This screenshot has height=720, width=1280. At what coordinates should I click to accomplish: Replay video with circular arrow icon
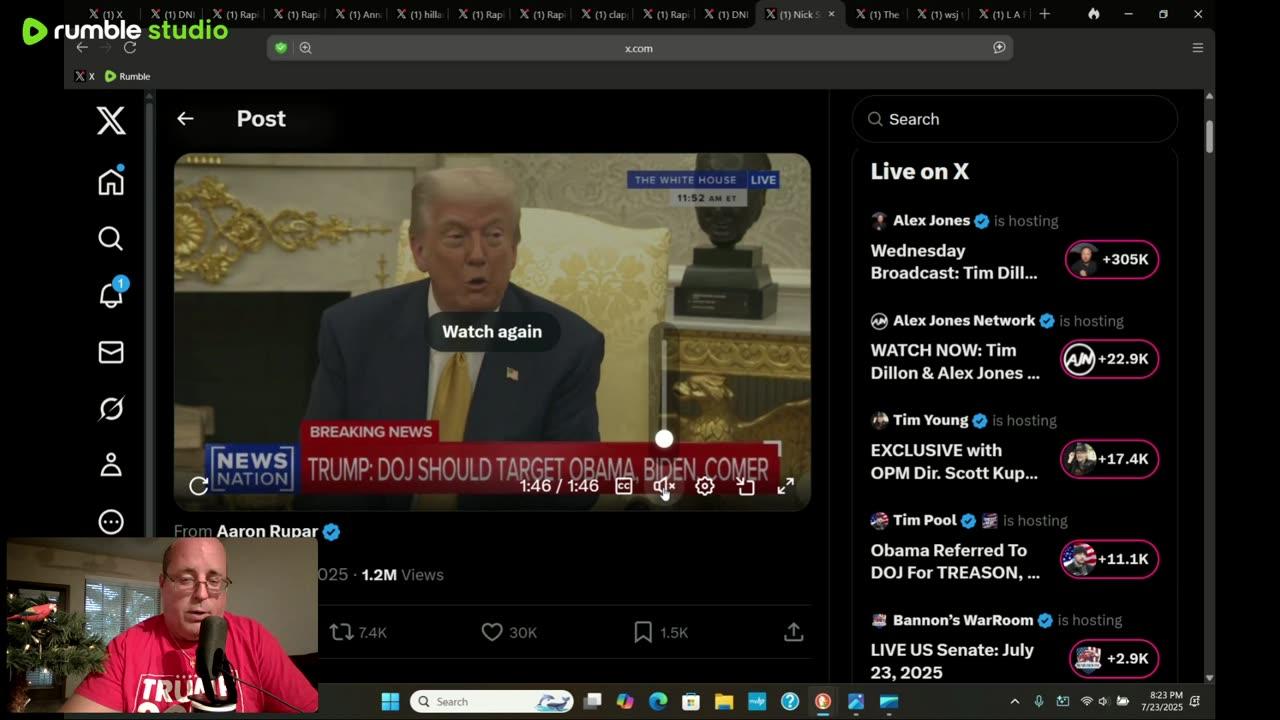click(x=199, y=486)
